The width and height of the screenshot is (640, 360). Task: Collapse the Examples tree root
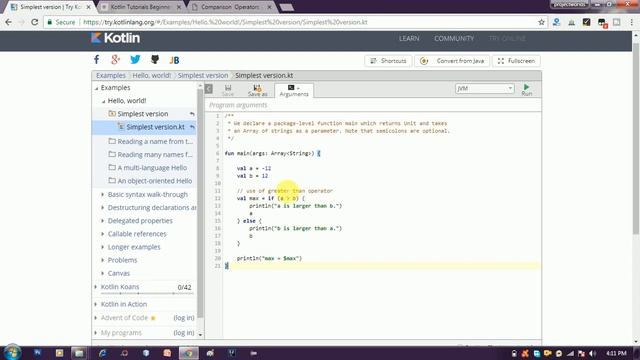coord(97,88)
